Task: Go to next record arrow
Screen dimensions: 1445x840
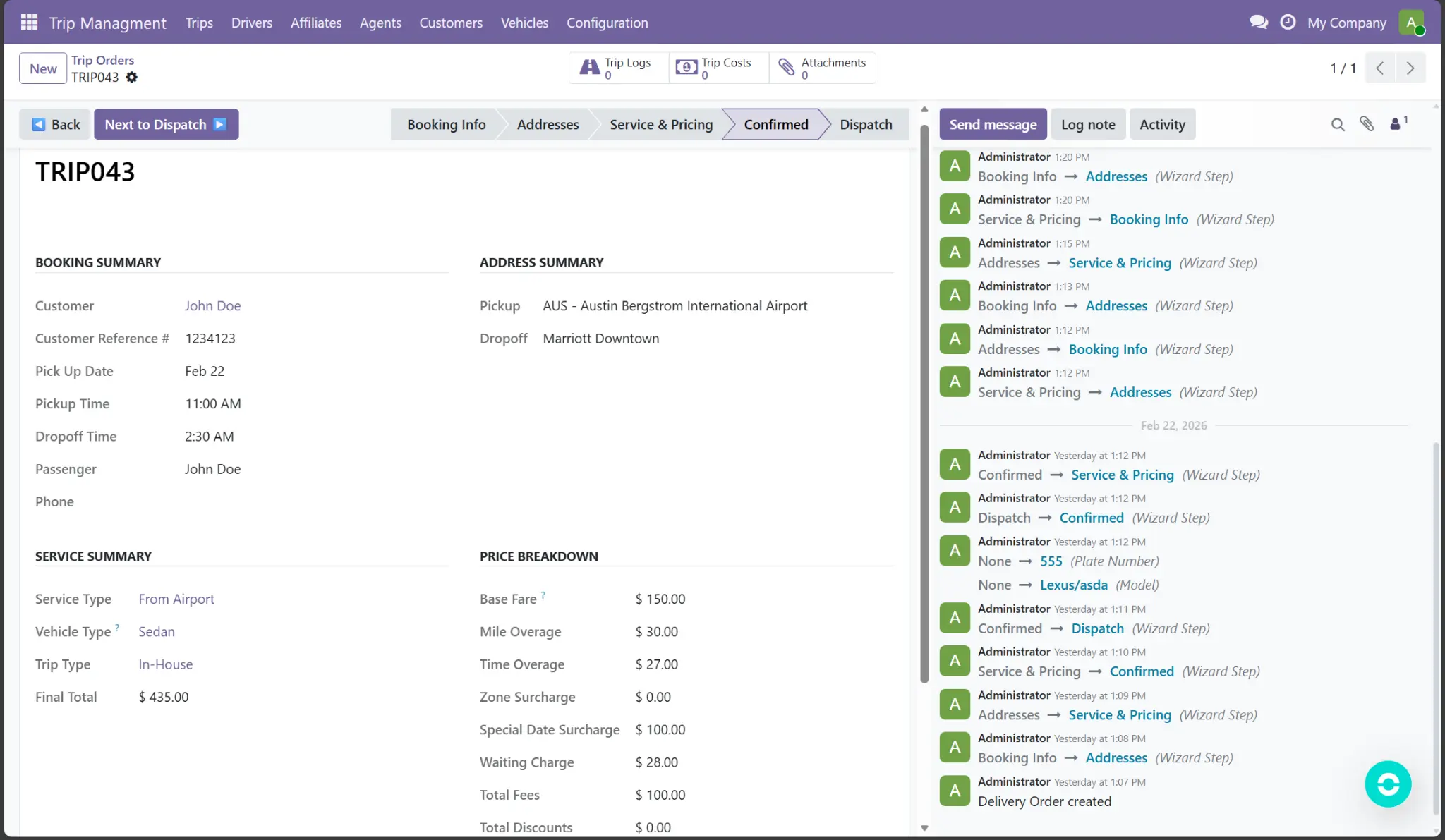Action: [1410, 68]
